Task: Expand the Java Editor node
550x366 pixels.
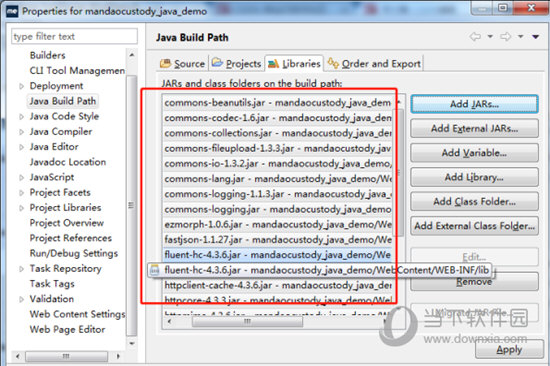Action: click(21, 147)
